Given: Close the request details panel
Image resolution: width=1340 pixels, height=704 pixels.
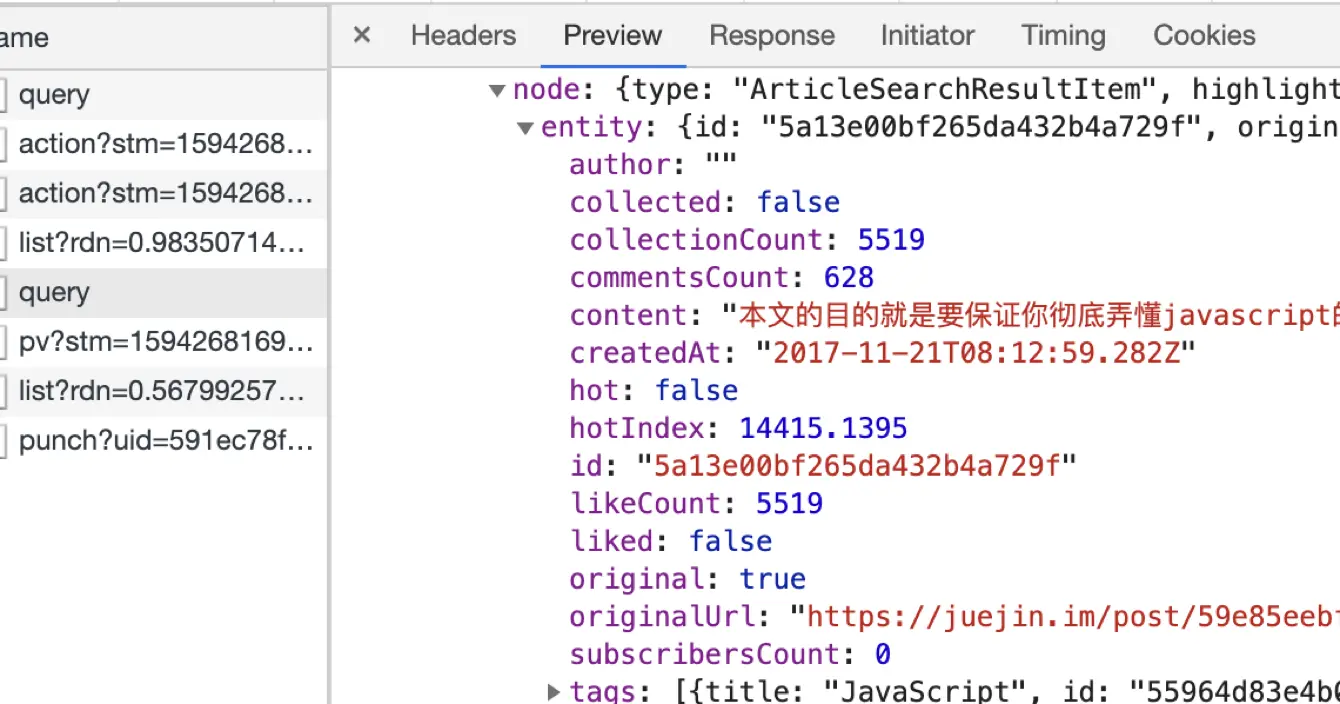Looking at the screenshot, I should click(x=362, y=36).
